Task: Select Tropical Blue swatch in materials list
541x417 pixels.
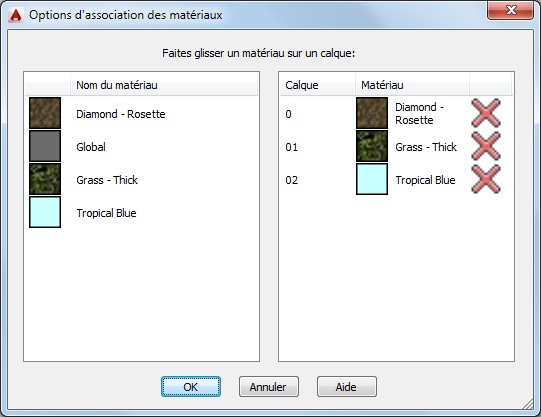Action: click(45, 212)
